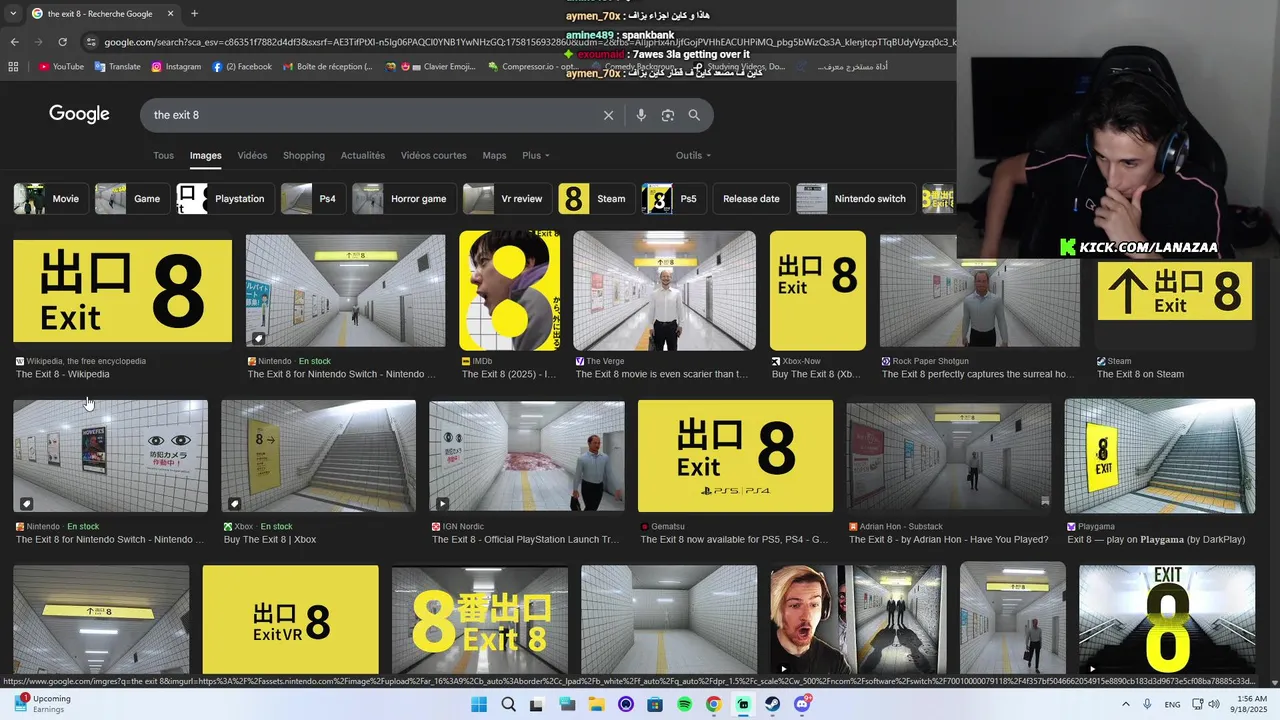
Task: Select the Vr review filter chip
Action: [x=507, y=198]
